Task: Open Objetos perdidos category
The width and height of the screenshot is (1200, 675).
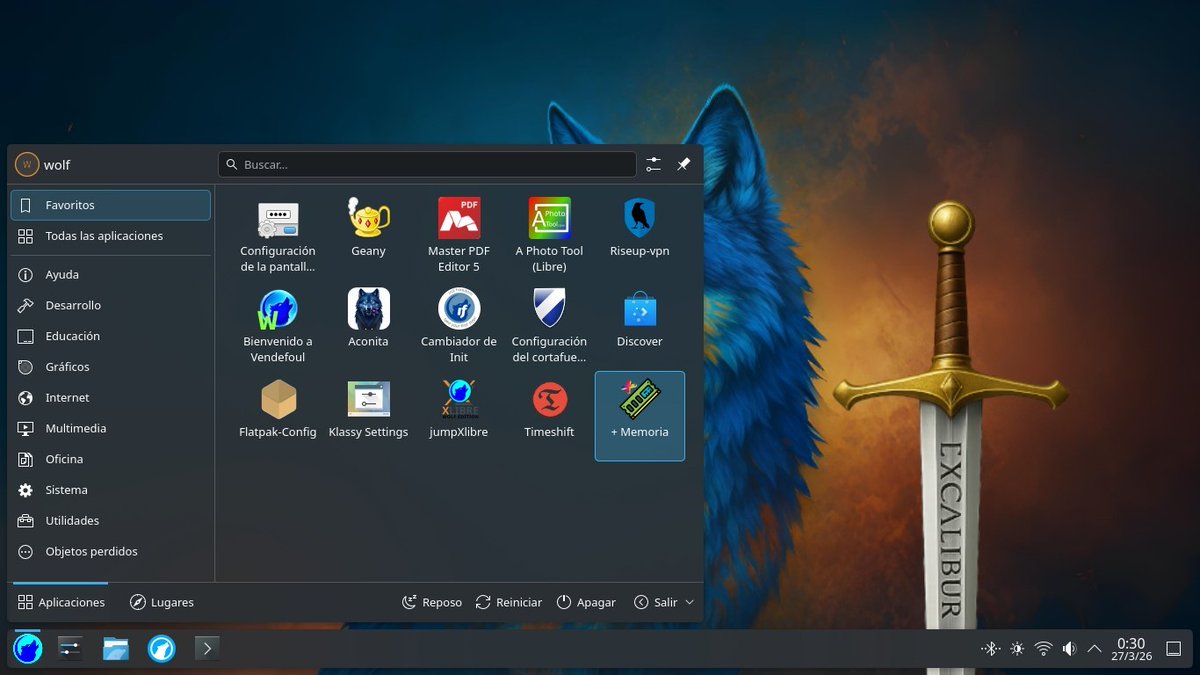Action: click(x=111, y=552)
